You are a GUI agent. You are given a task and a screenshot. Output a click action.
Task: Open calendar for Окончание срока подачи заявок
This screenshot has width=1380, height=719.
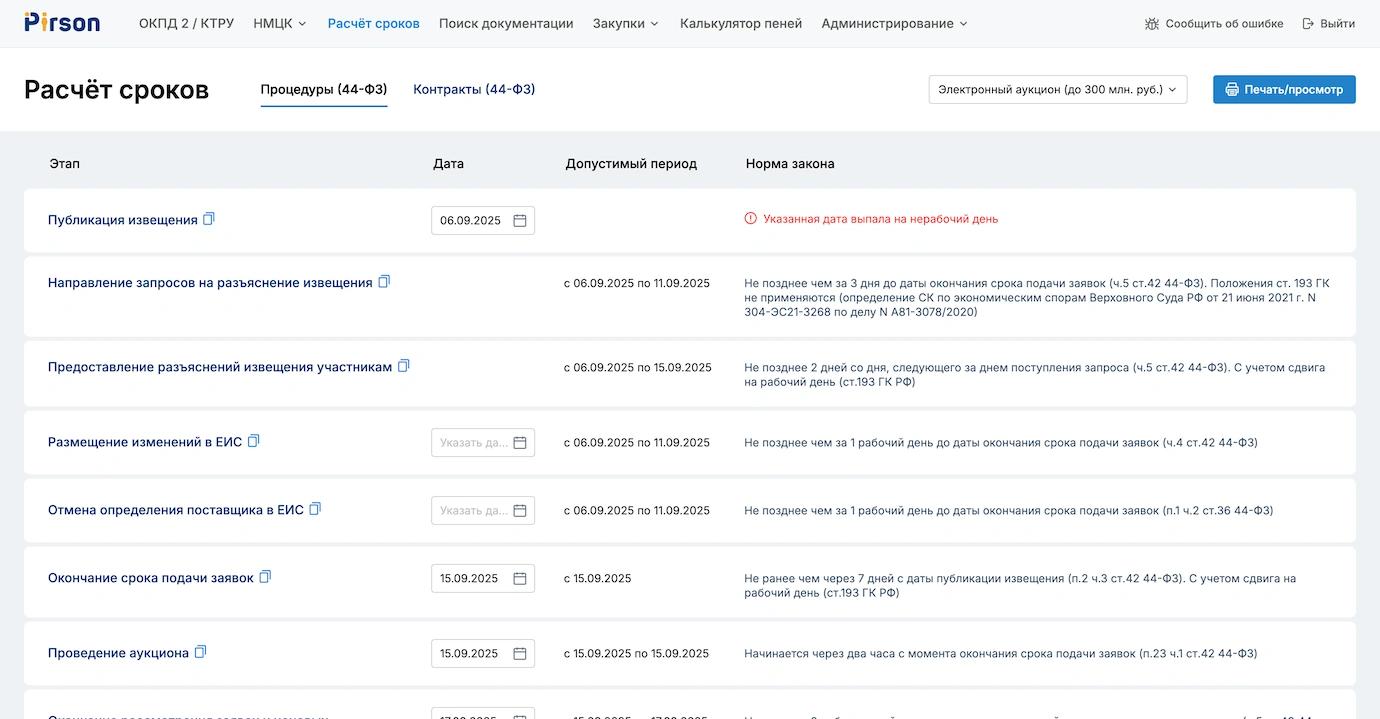(x=520, y=579)
